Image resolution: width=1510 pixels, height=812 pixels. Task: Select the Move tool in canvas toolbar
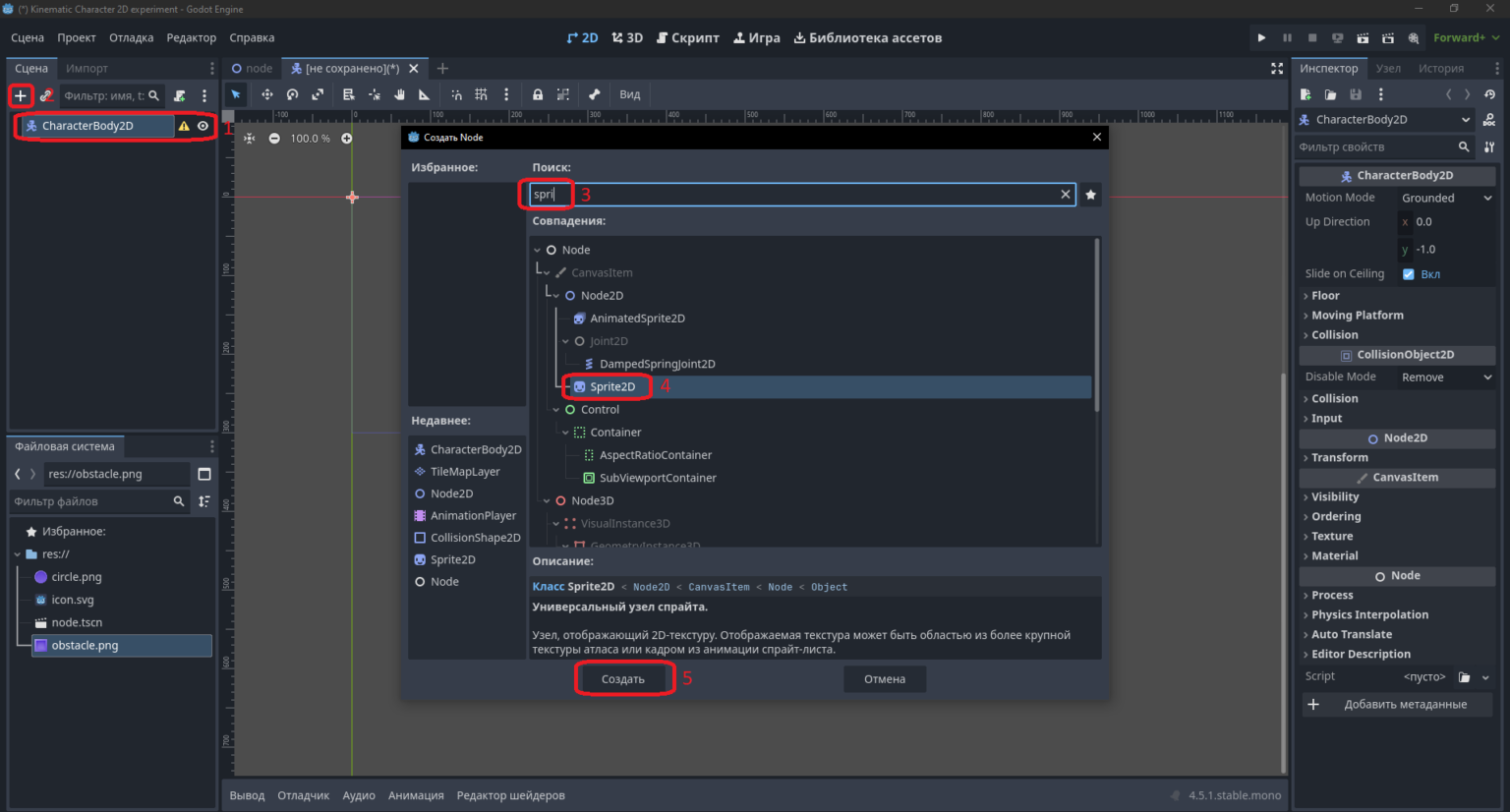tap(266, 94)
